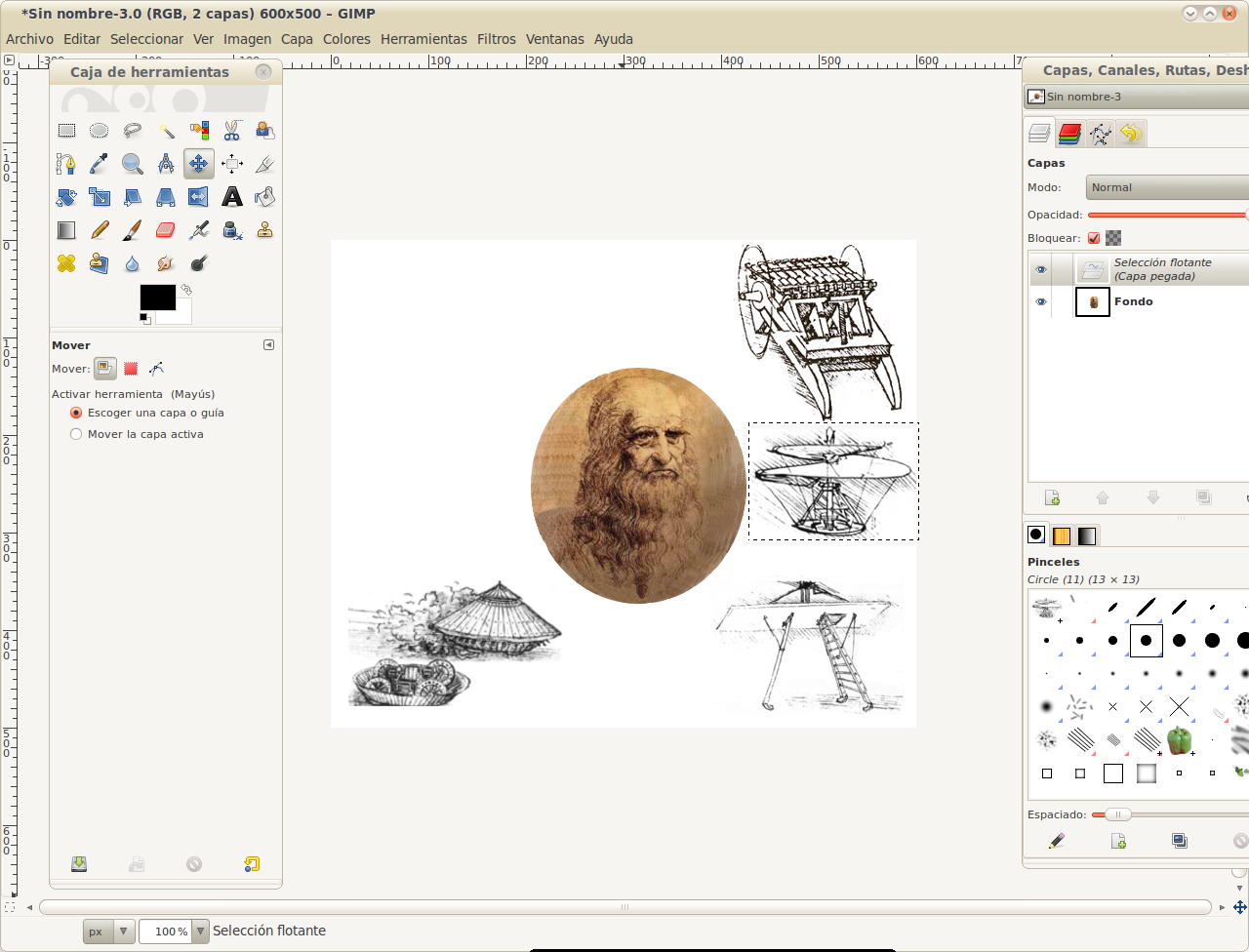The image size is (1249, 952).
Task: Hide the Fondo layer
Action: (1040, 301)
